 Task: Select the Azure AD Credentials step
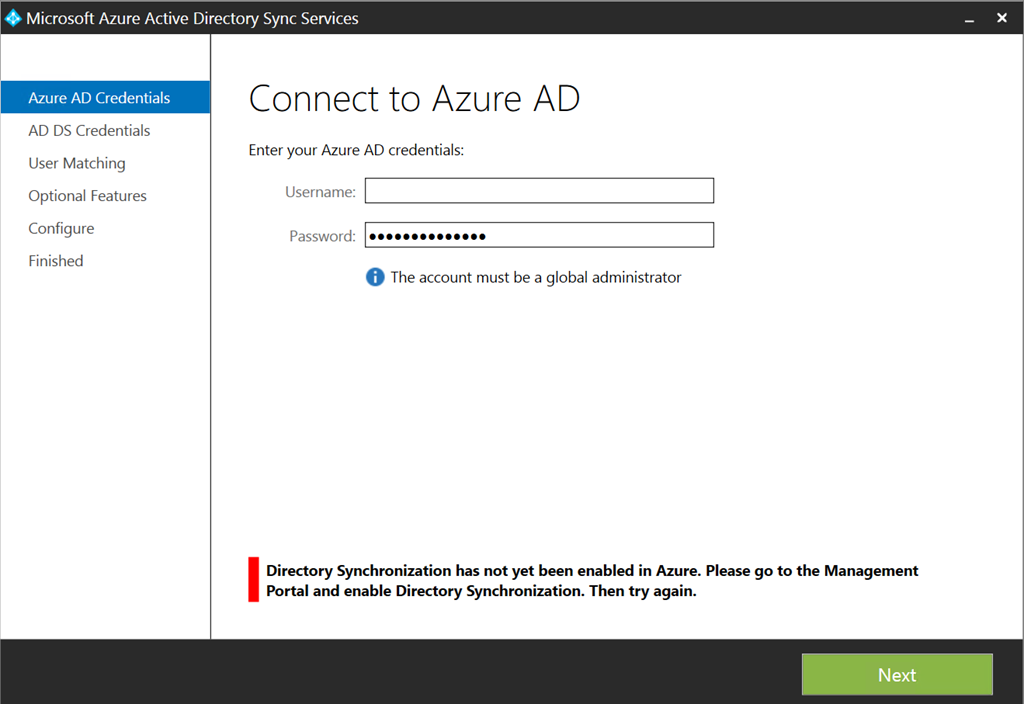tap(99, 98)
